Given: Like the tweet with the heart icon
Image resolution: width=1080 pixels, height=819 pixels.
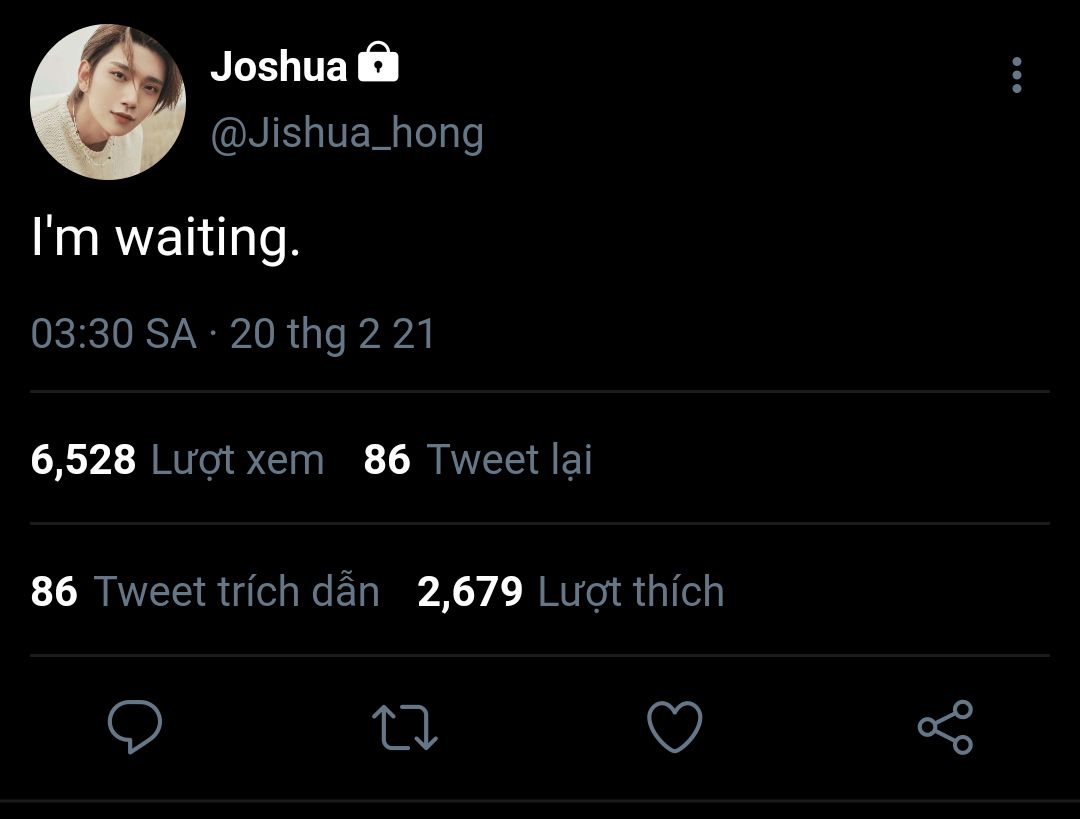Looking at the screenshot, I should [x=675, y=727].
